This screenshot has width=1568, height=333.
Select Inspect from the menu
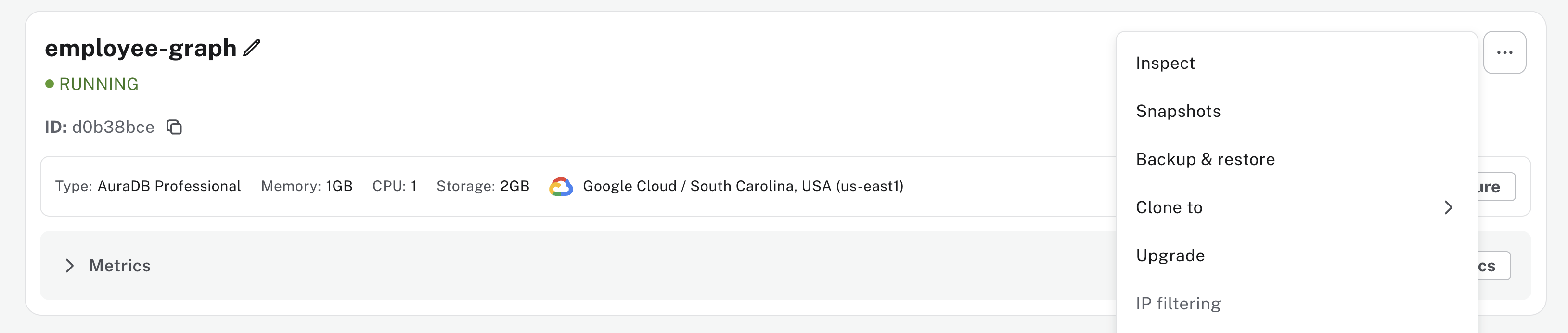tap(1165, 64)
